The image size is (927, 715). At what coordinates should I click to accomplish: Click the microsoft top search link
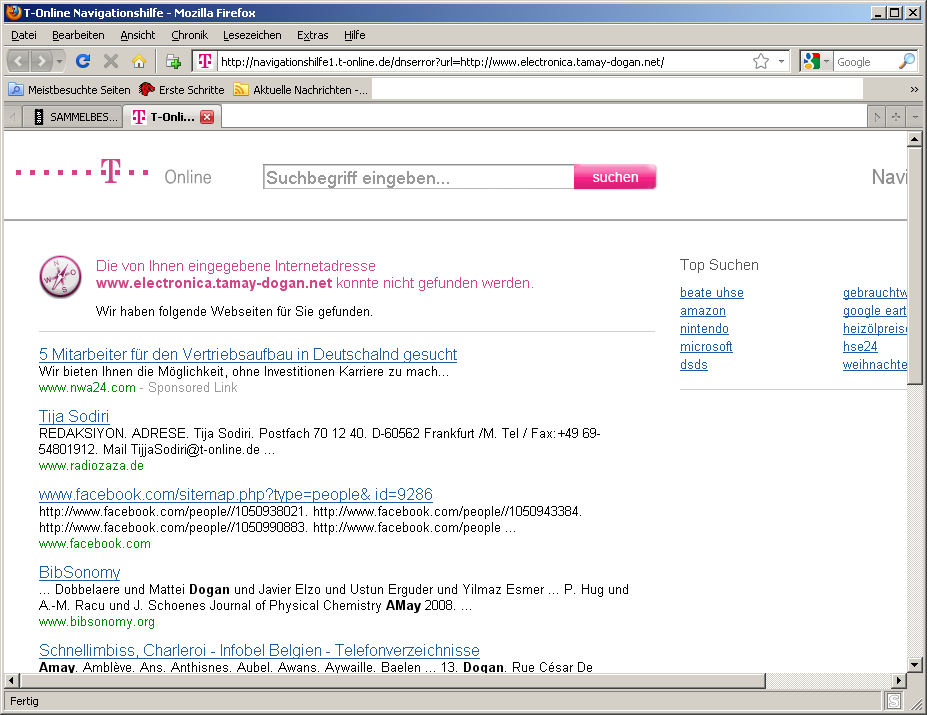click(x=706, y=347)
